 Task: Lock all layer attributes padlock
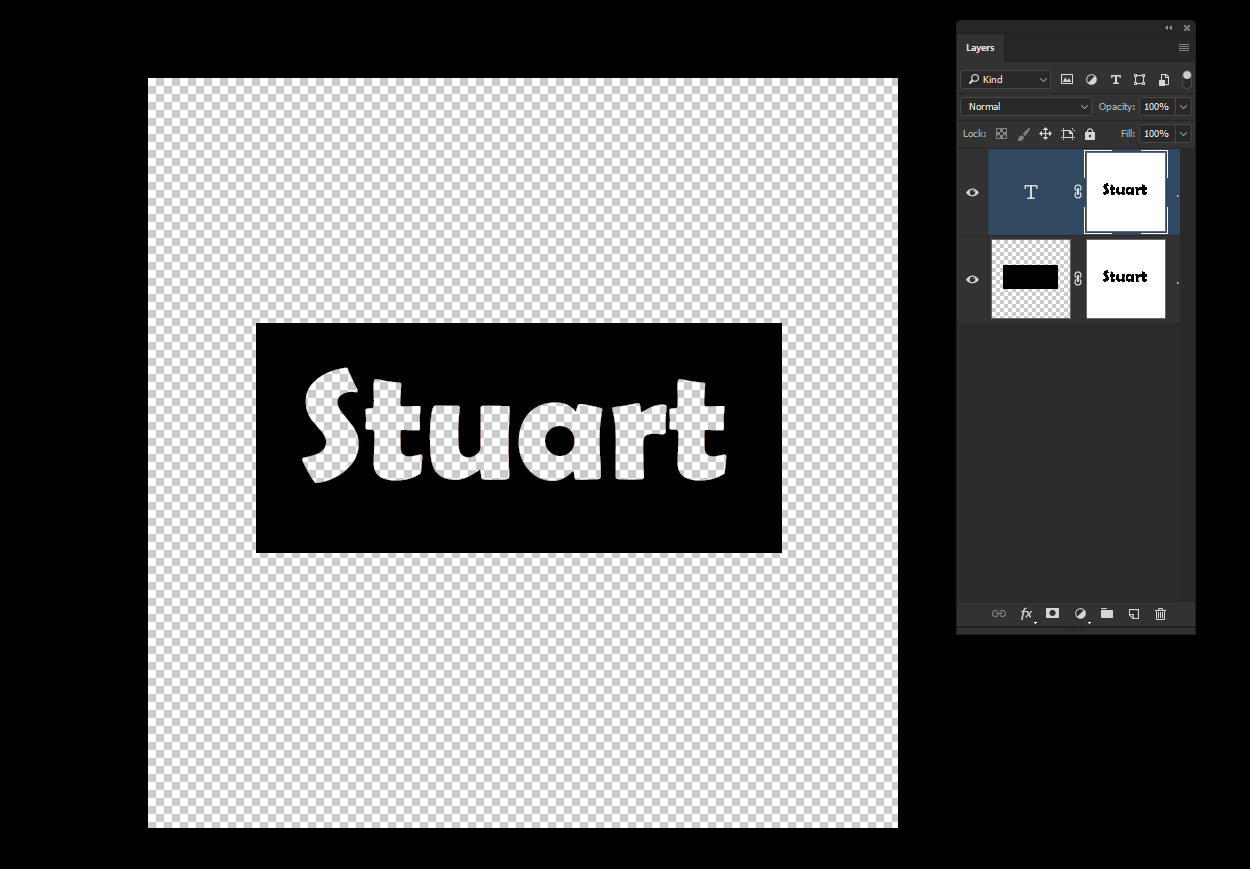click(1090, 134)
